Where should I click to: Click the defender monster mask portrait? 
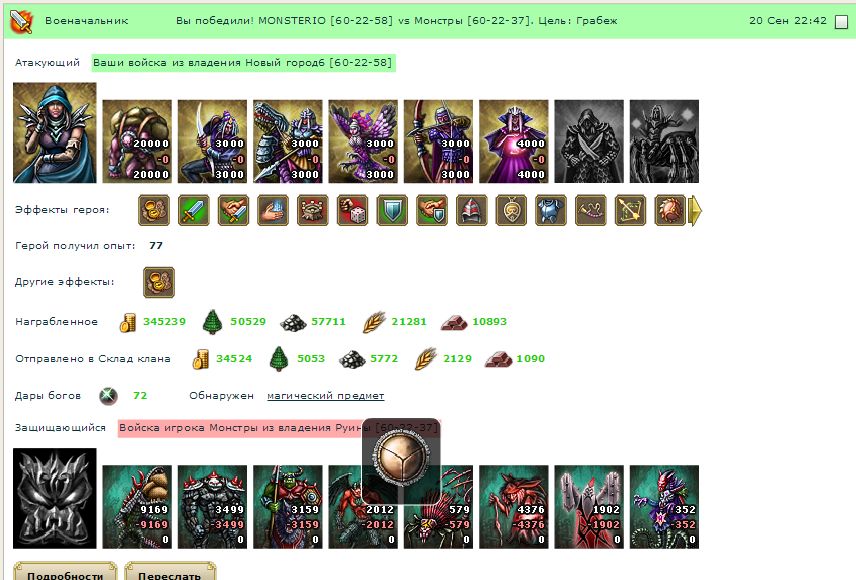click(x=55, y=498)
